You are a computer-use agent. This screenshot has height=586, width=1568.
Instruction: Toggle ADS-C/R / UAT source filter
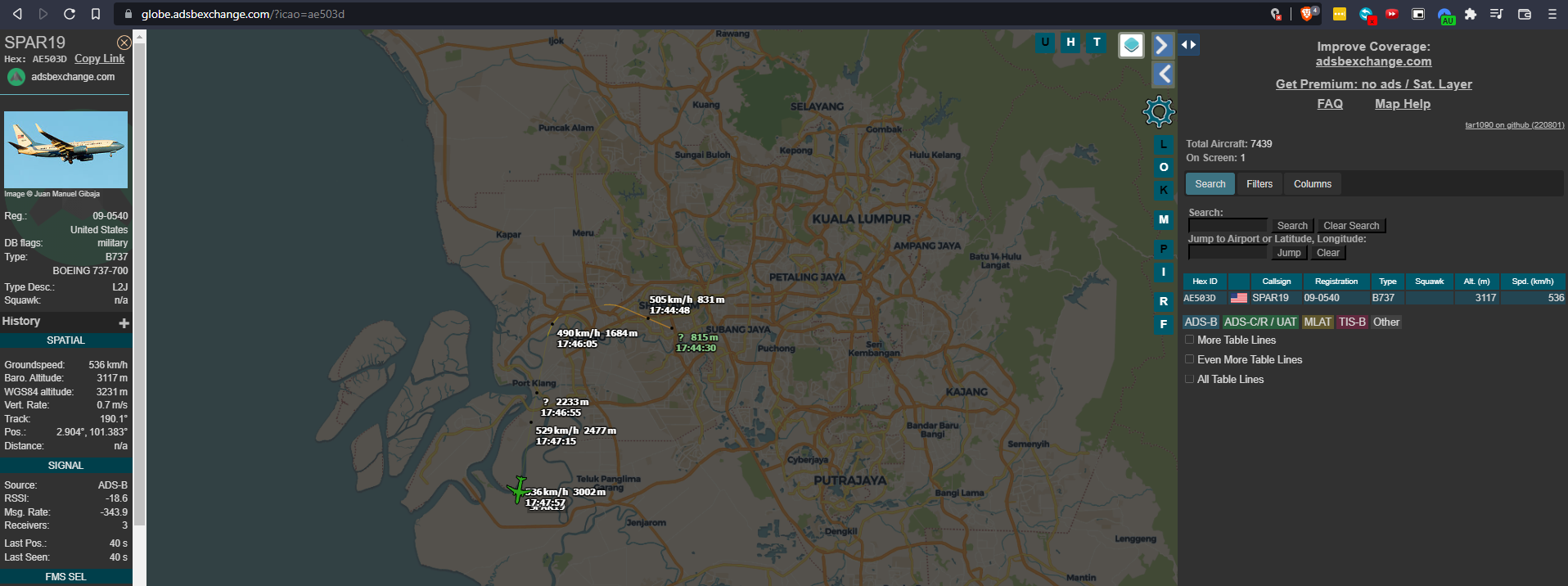pos(1260,322)
